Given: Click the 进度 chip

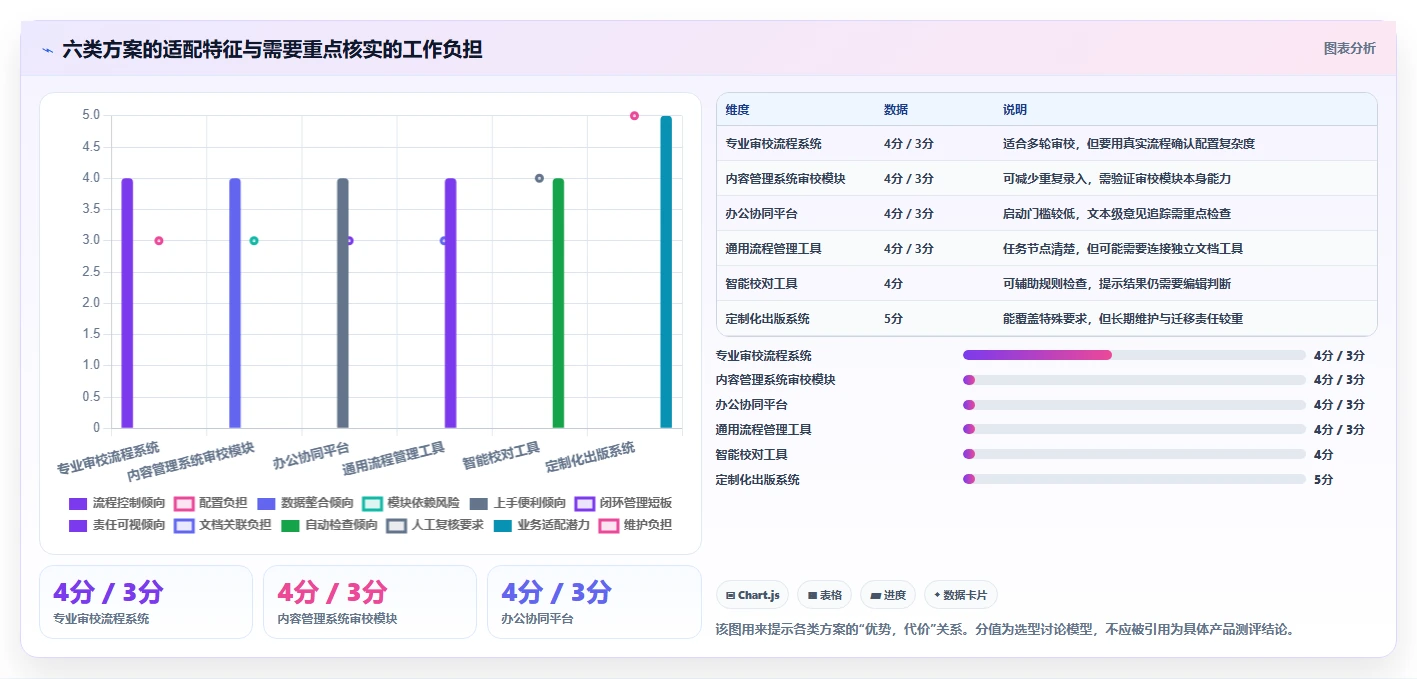Looking at the screenshot, I should coord(888,595).
